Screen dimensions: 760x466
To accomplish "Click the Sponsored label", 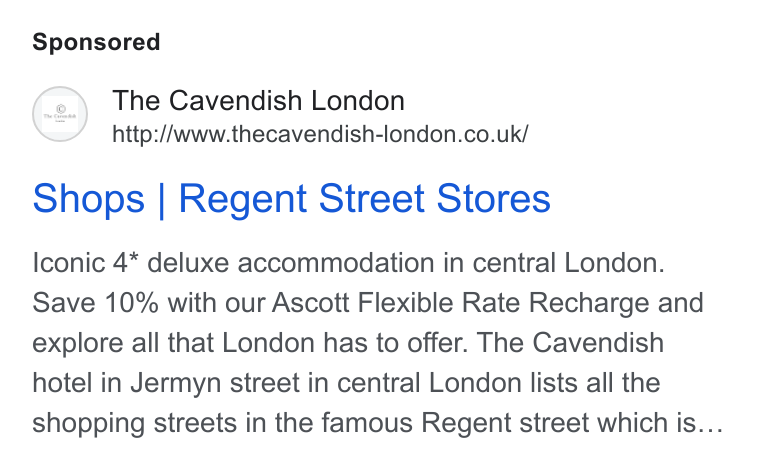I will coord(96,42).
